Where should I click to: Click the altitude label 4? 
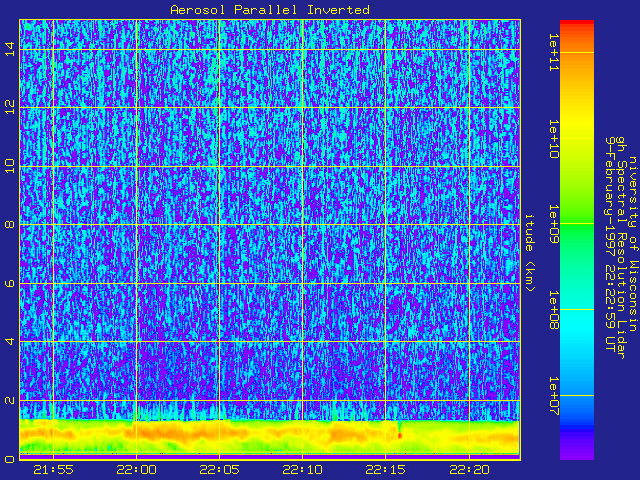[x=10, y=341]
